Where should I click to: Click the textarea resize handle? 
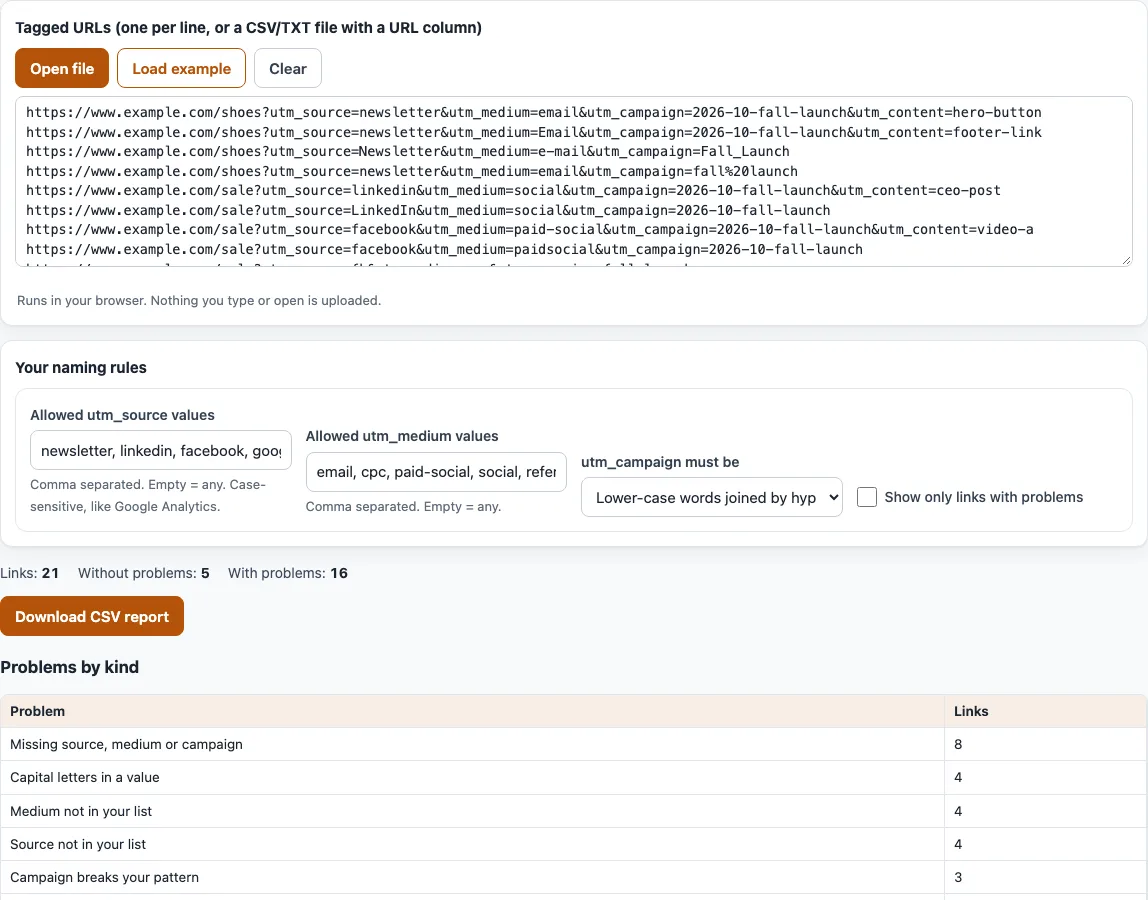click(1126, 260)
